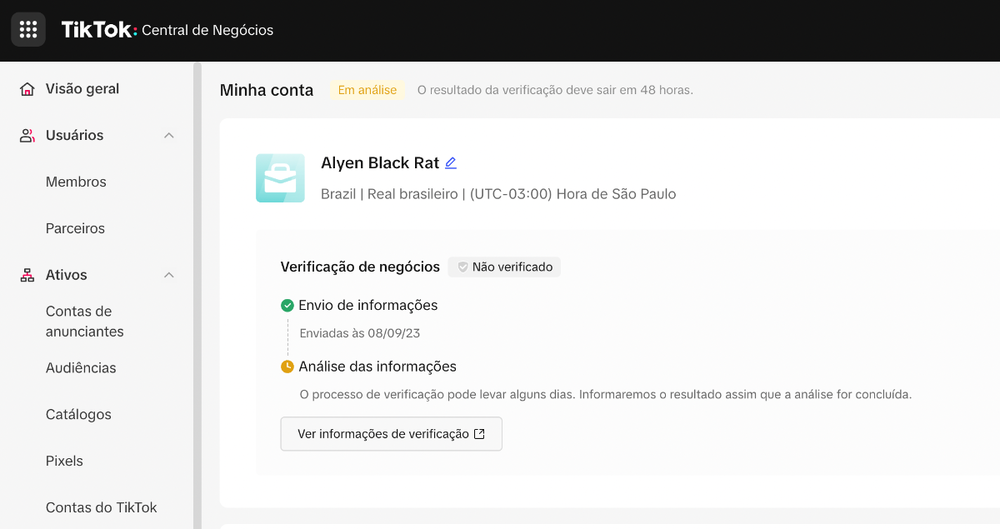
Task: Click the Não verificado badge
Action: (x=504, y=267)
